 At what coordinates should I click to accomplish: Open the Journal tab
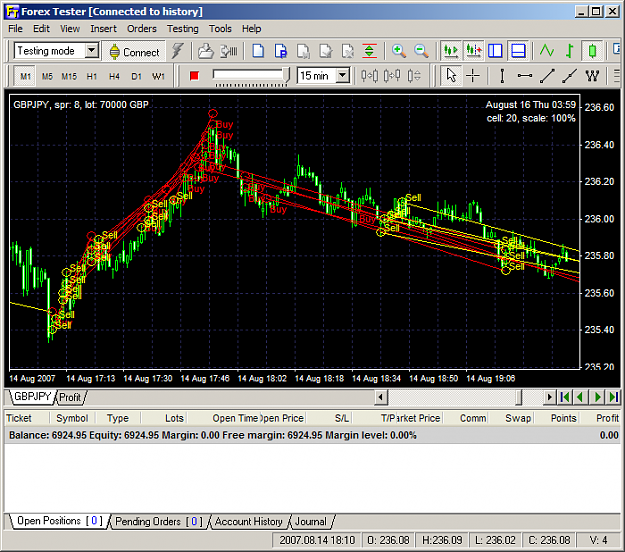(311, 521)
